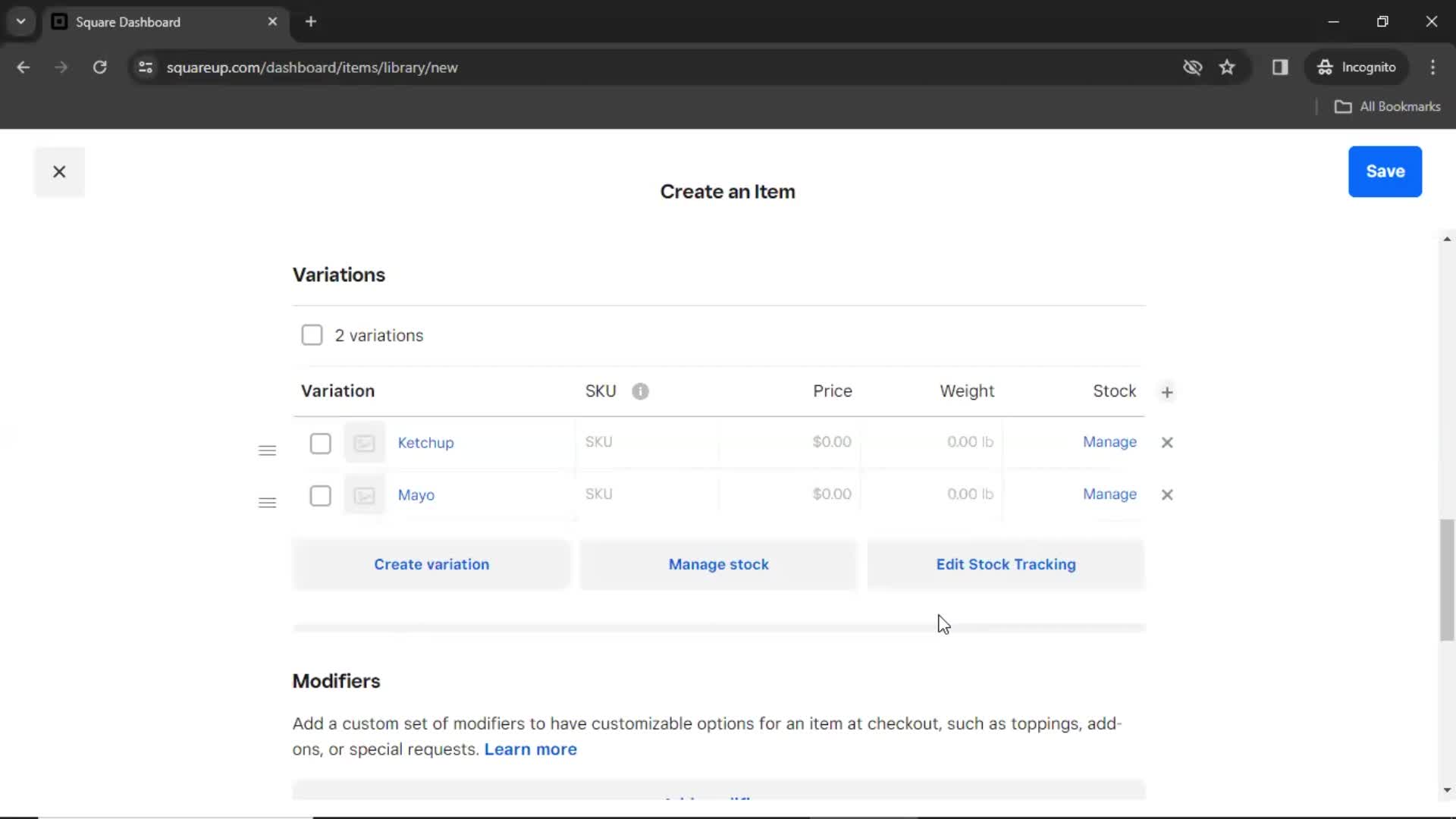Screen dimensions: 1456x819
Task: Edit the Mayo price field
Action: click(x=789, y=494)
